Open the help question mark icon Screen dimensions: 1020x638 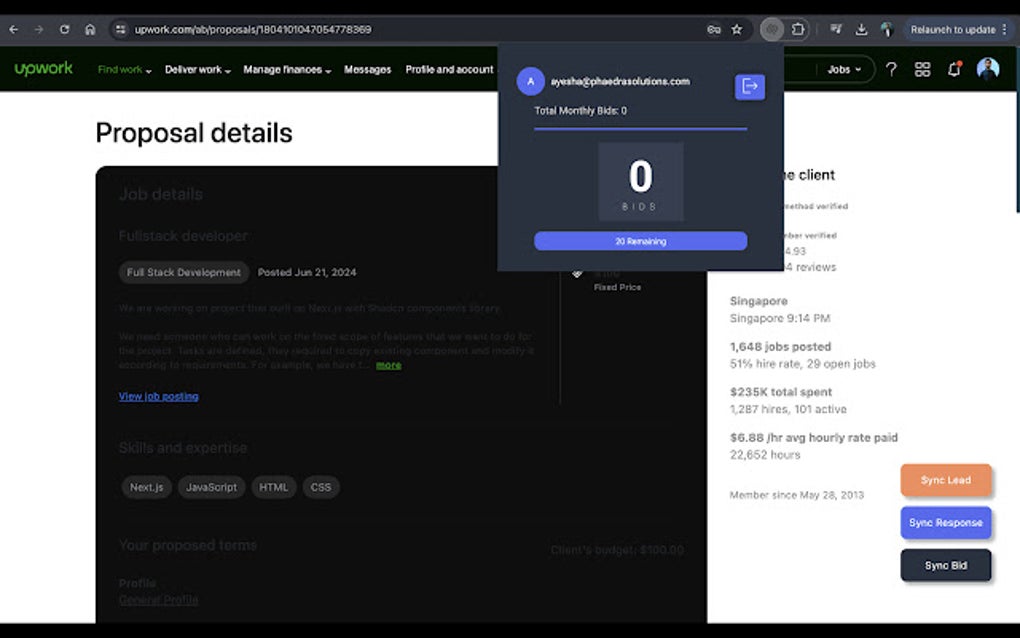click(x=891, y=69)
